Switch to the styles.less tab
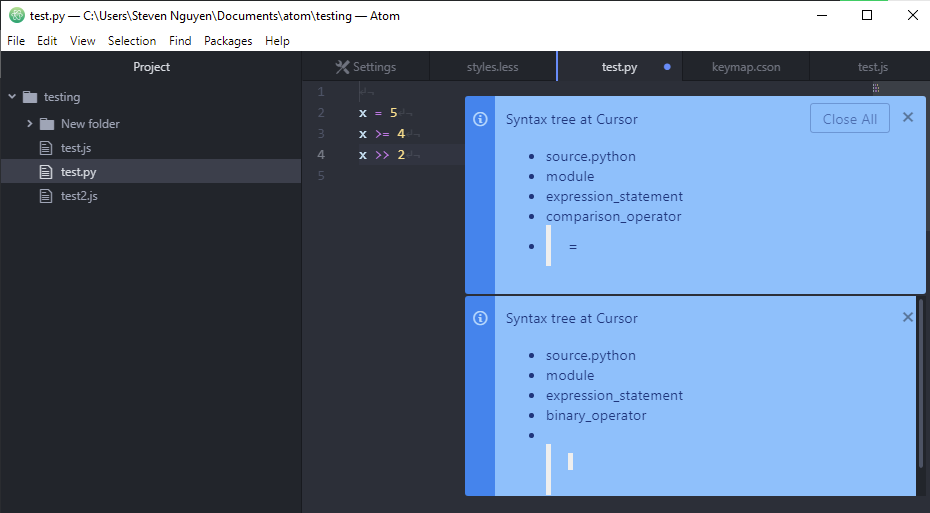 tap(492, 67)
